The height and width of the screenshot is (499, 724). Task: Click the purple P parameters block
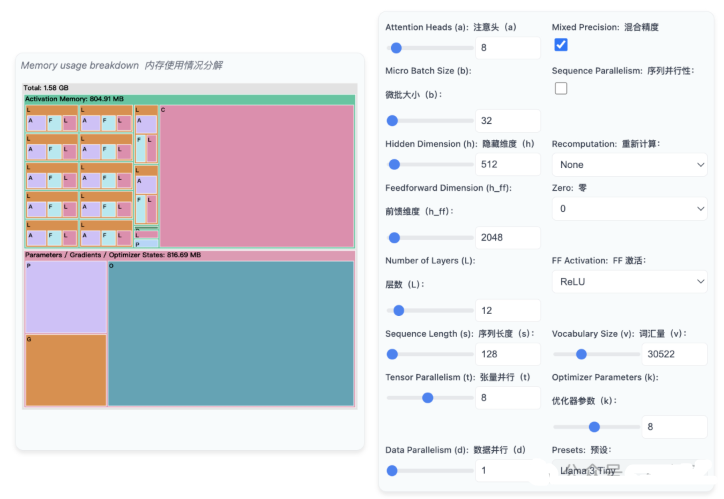coord(66,297)
